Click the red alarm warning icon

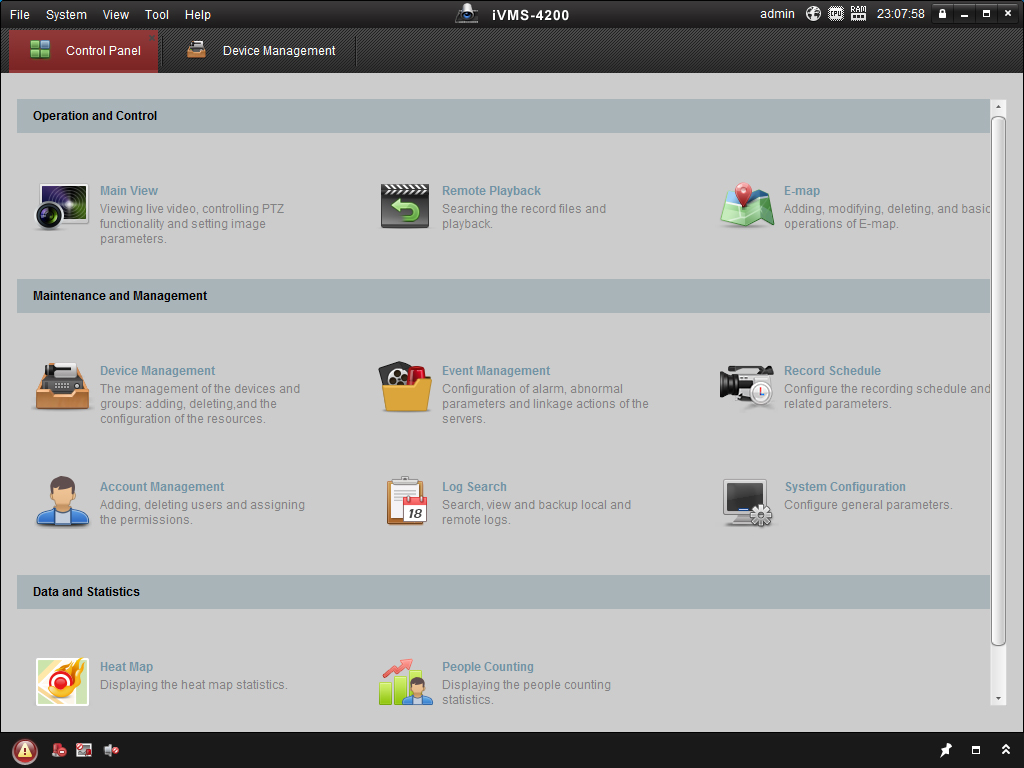click(25, 751)
